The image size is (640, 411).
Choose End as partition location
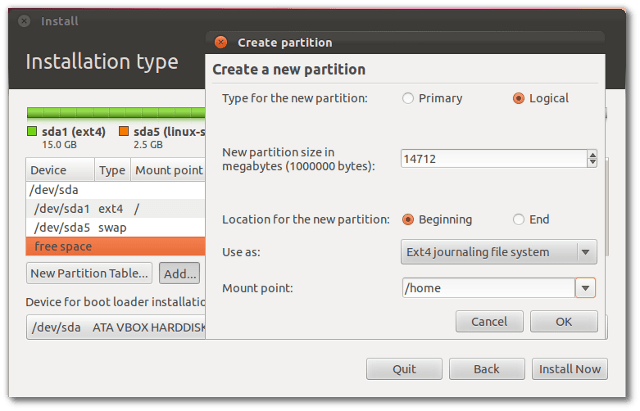[518, 220]
